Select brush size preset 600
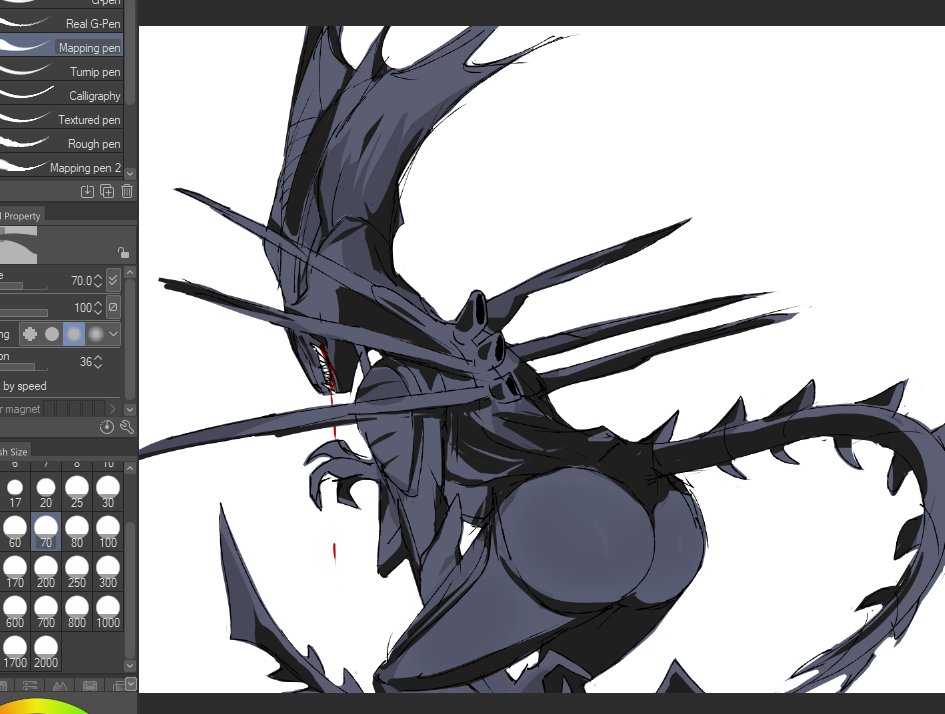The image size is (945, 714). pos(14,612)
